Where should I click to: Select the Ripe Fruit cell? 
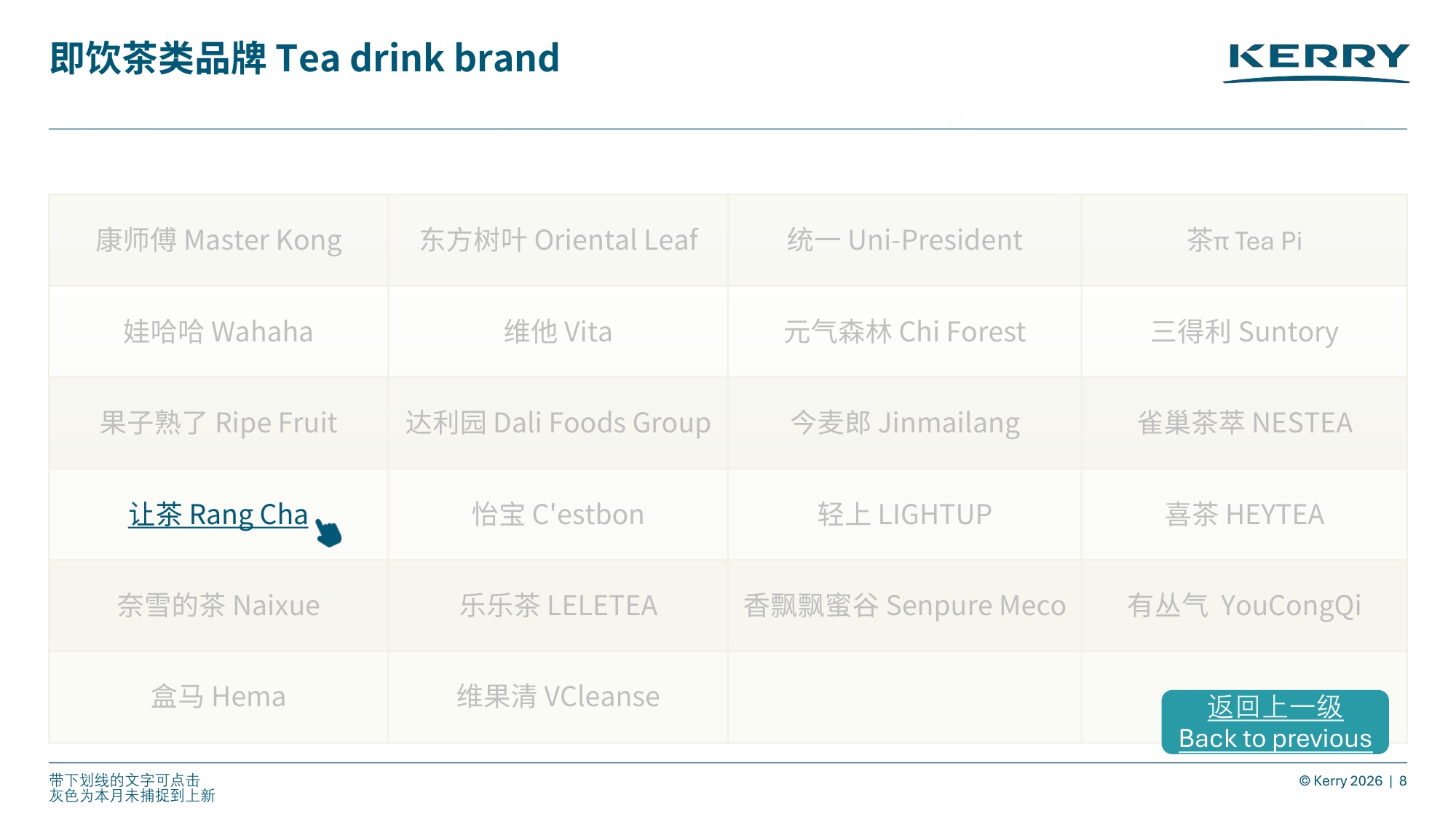click(218, 423)
